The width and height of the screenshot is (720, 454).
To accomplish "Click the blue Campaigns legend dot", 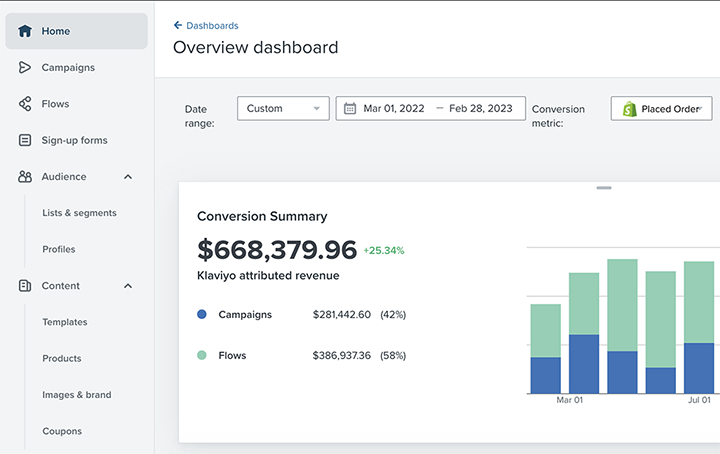I will click(202, 314).
